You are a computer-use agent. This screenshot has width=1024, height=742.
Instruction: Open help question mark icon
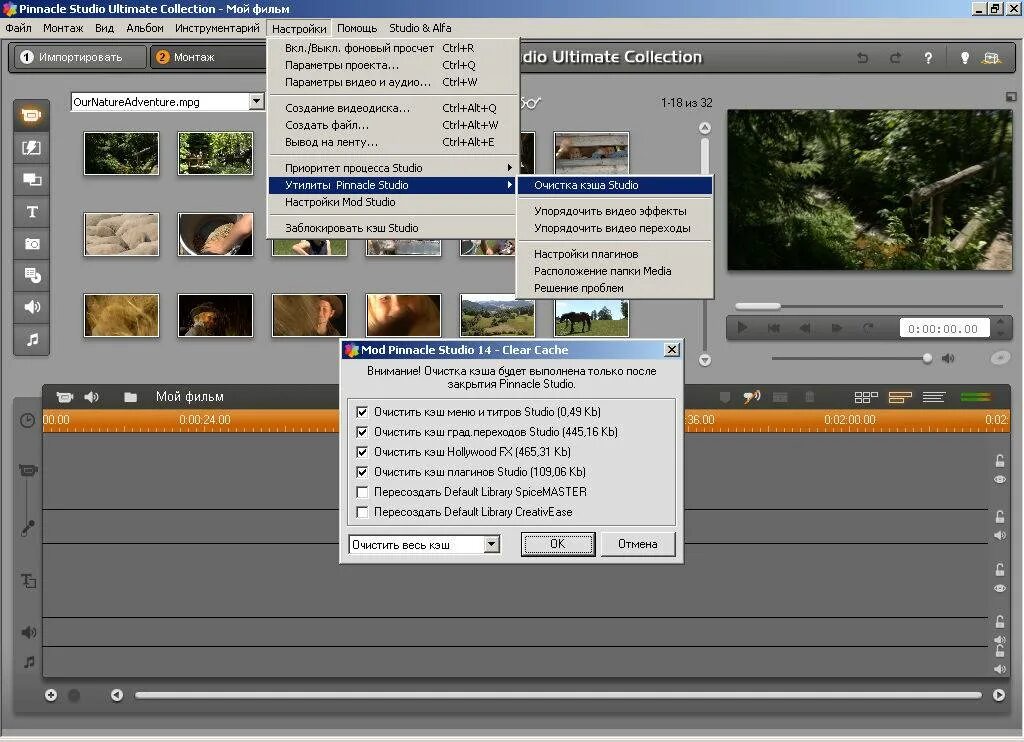(928, 57)
